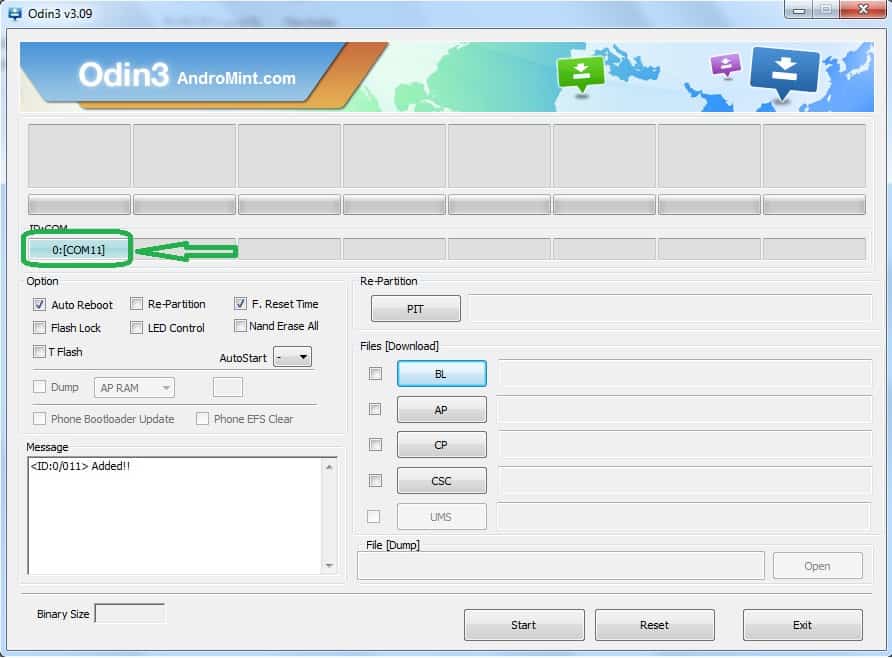Image resolution: width=892 pixels, height=658 pixels.
Task: Tick the checkbox beside BL button
Action: click(x=375, y=374)
